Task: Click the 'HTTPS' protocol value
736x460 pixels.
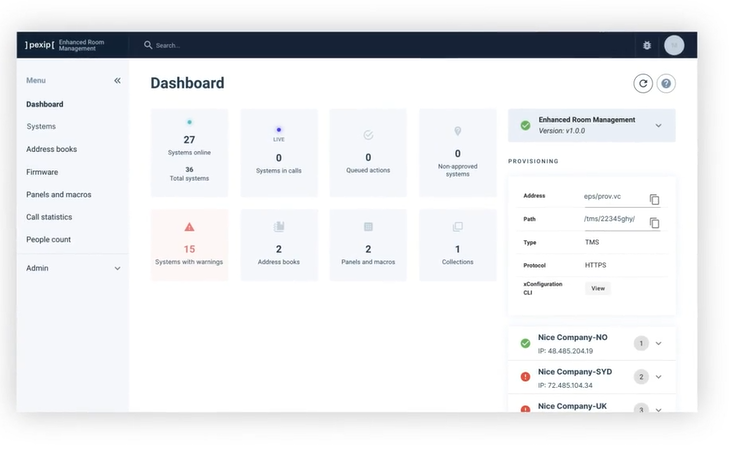Action: (595, 265)
